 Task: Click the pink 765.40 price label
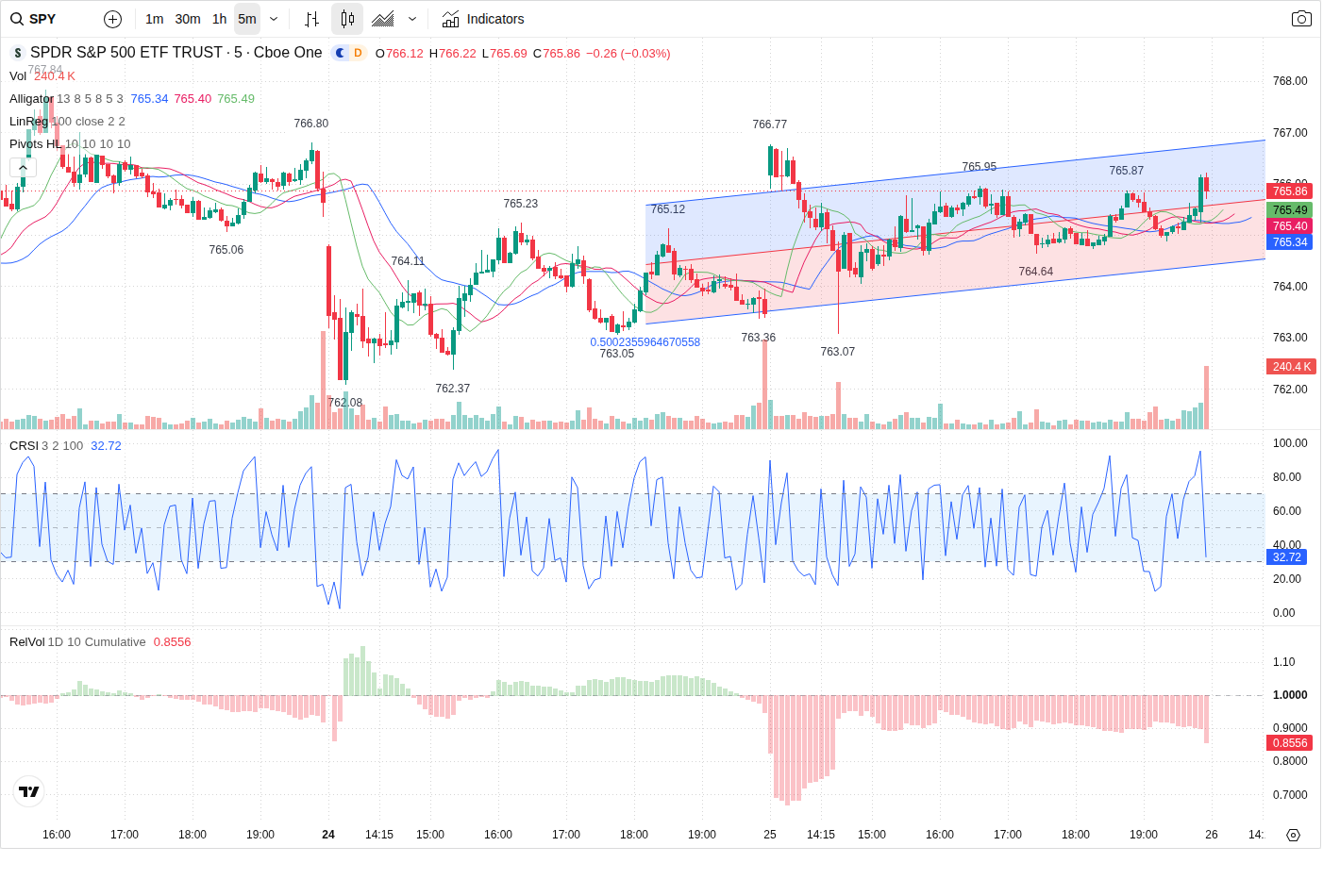1289,226
